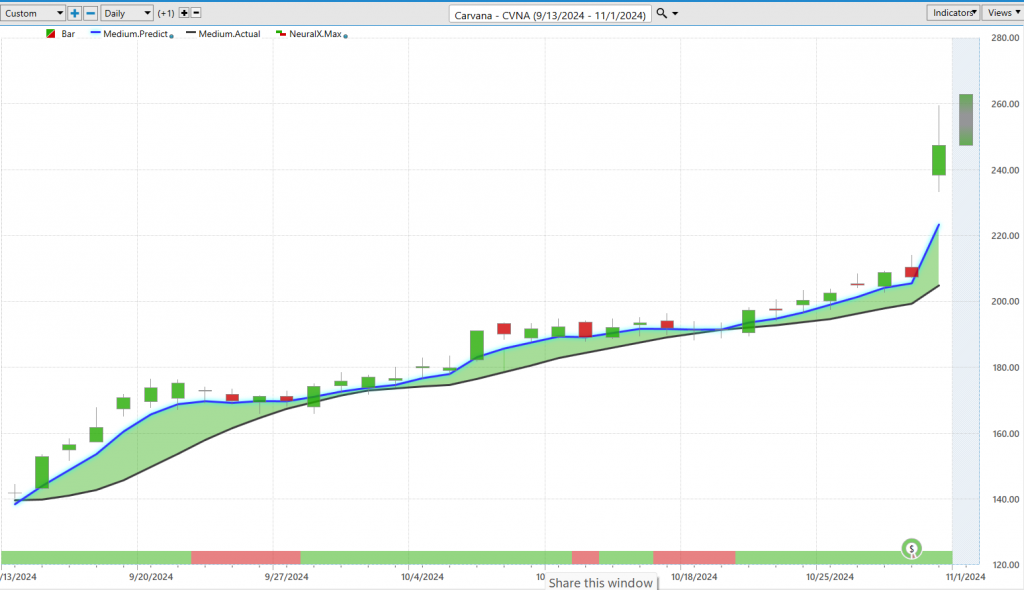The image size is (1024, 590).
Task: Click the black plus forecast increment button
Action: coord(184,13)
